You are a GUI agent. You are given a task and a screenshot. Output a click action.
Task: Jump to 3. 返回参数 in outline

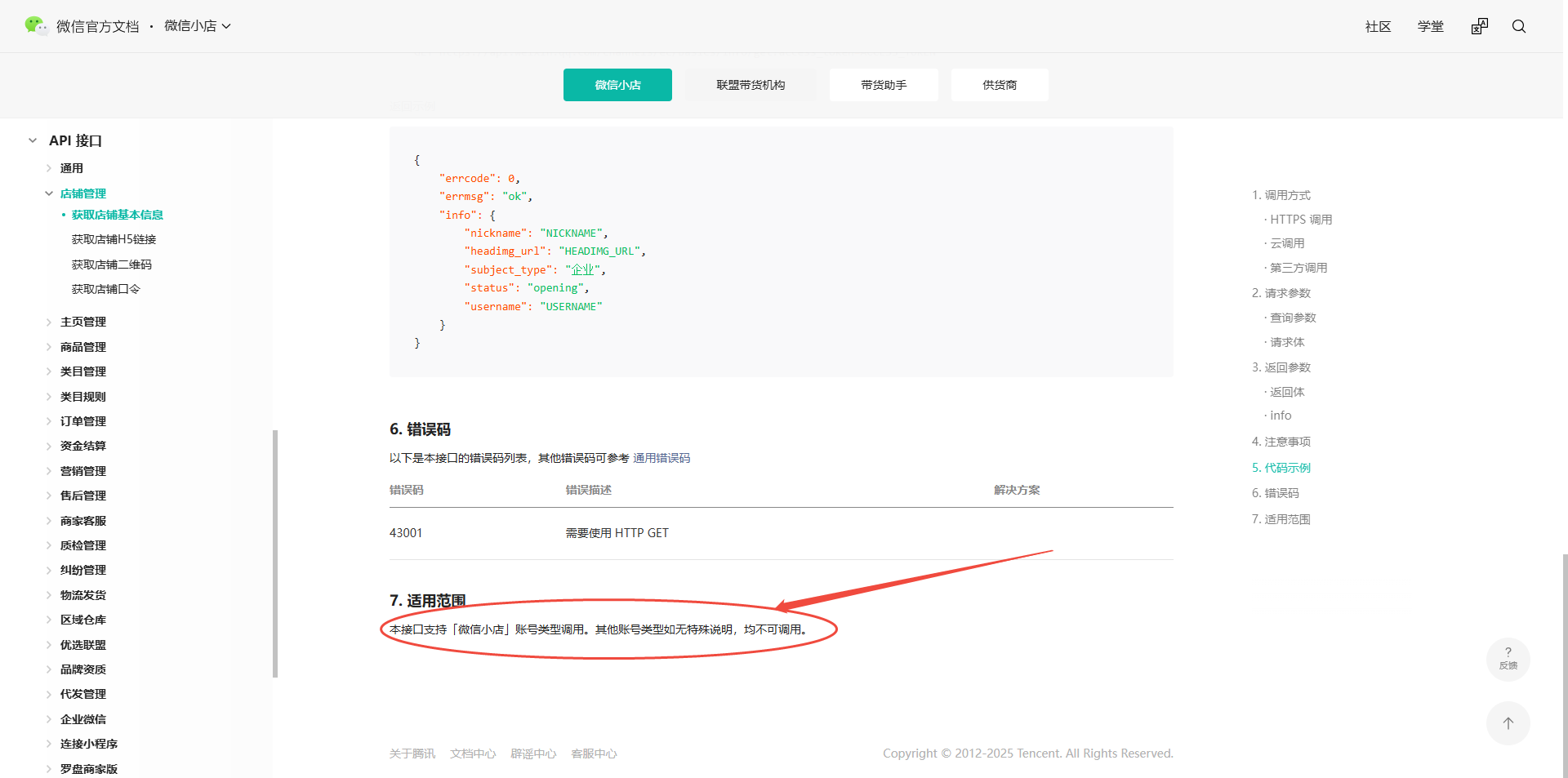tap(1281, 367)
